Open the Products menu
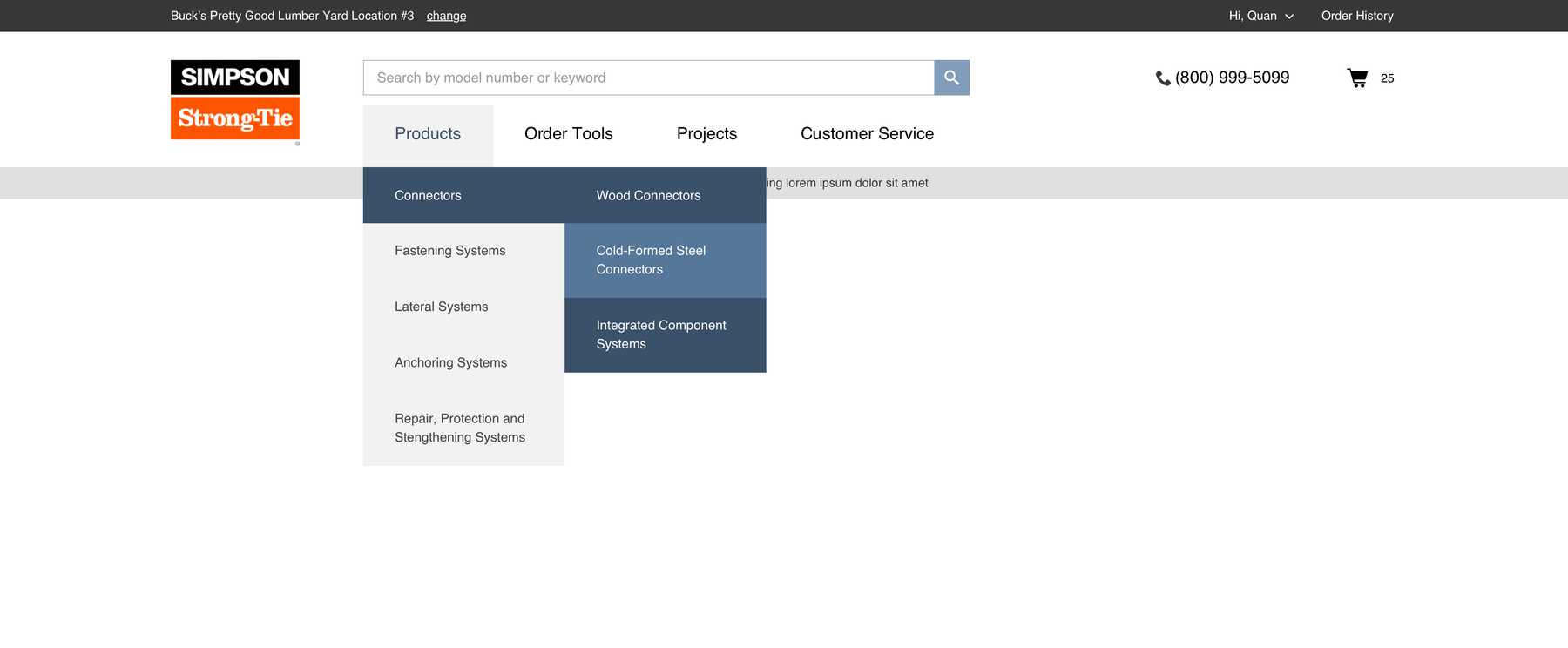The image size is (1568, 648). point(428,134)
